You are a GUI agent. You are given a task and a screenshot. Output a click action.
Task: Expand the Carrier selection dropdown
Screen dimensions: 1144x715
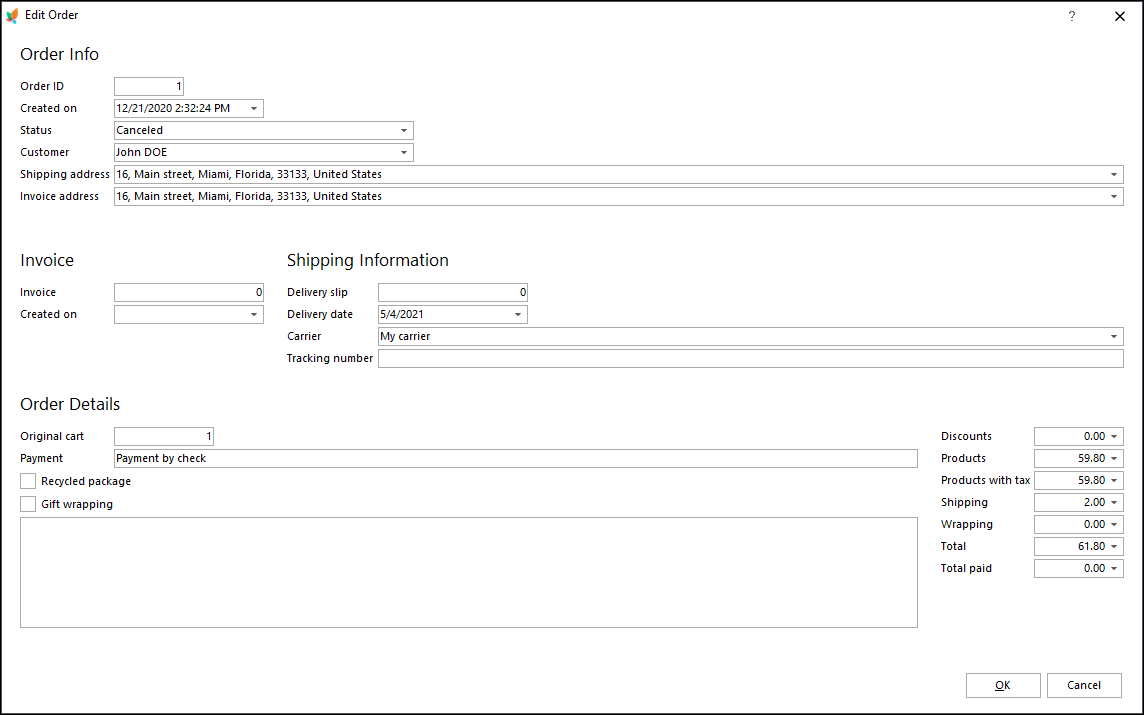point(1113,336)
